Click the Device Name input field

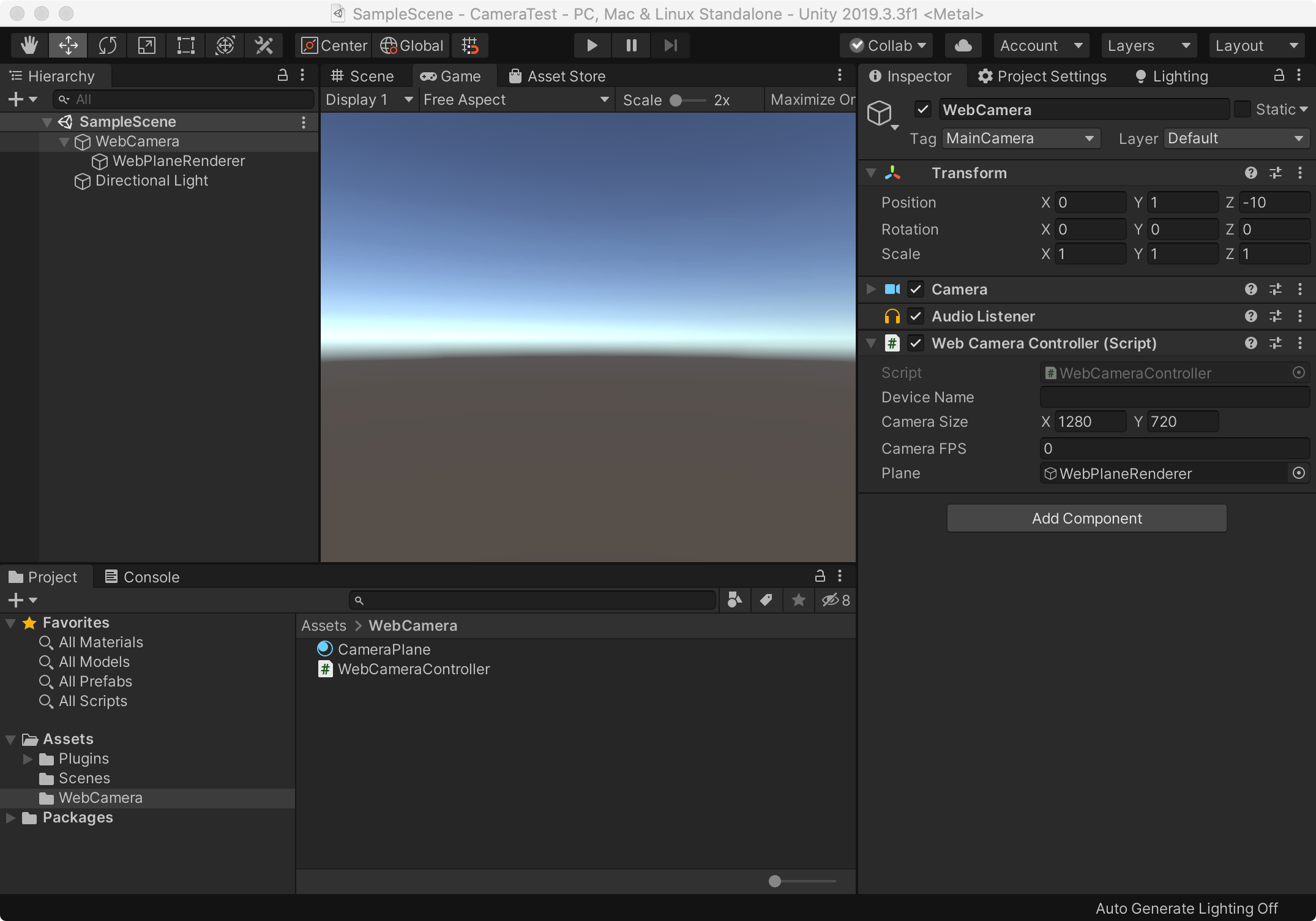1173,397
